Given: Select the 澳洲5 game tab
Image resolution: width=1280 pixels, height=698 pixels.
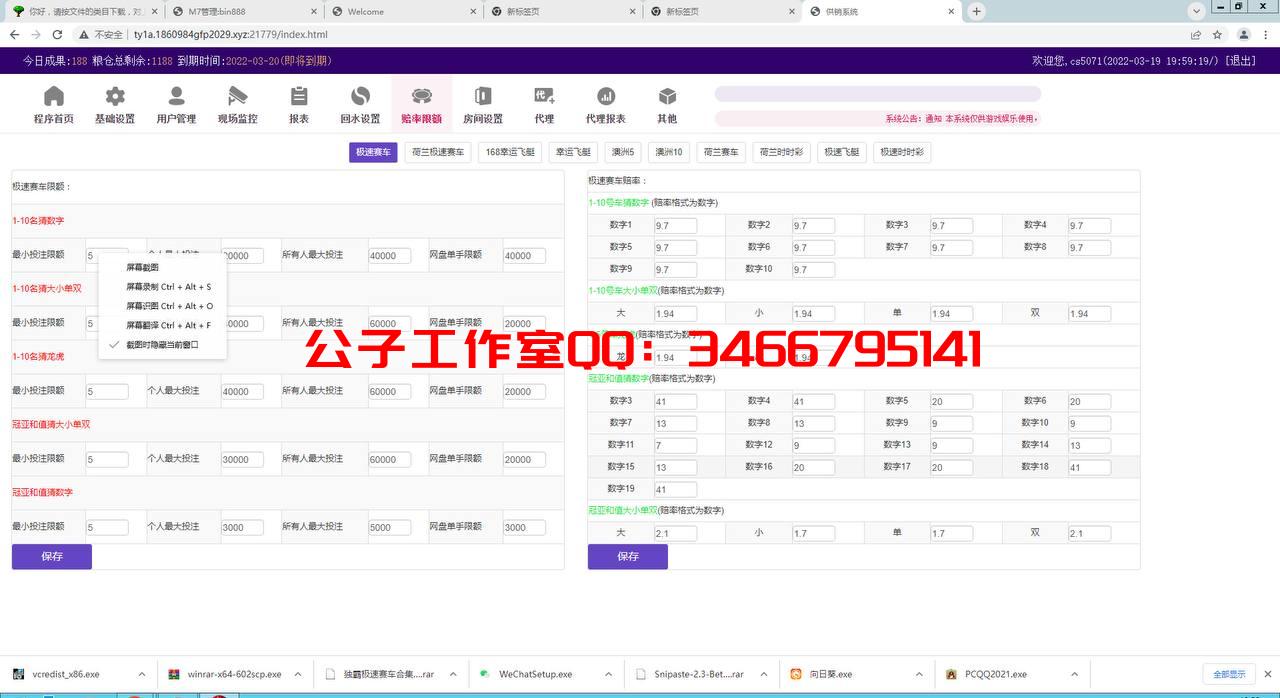Looking at the screenshot, I should (x=623, y=152).
